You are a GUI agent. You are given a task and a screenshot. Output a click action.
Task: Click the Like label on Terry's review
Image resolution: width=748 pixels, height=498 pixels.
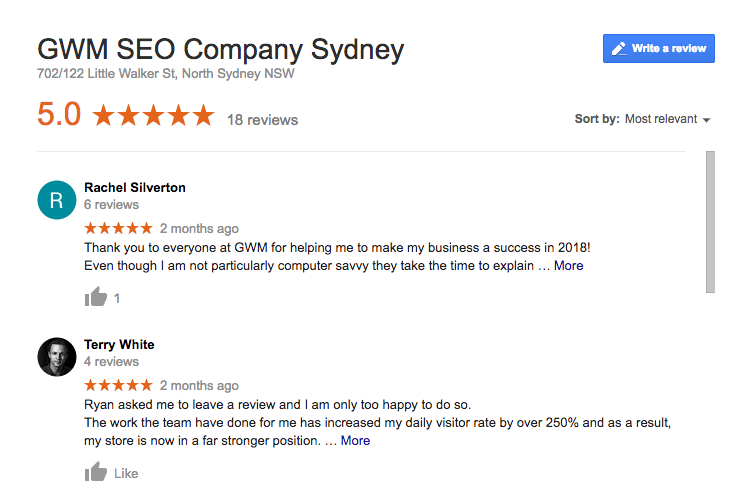click(126, 473)
